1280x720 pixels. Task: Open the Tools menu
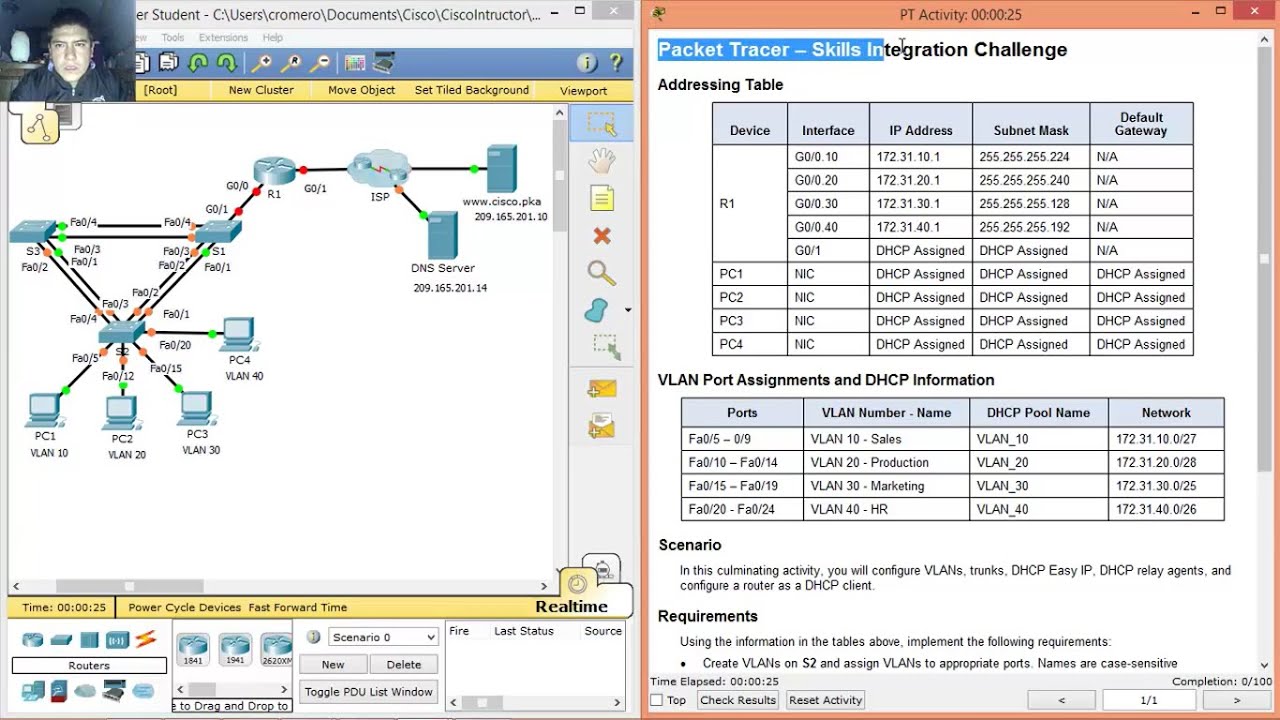pos(173,38)
